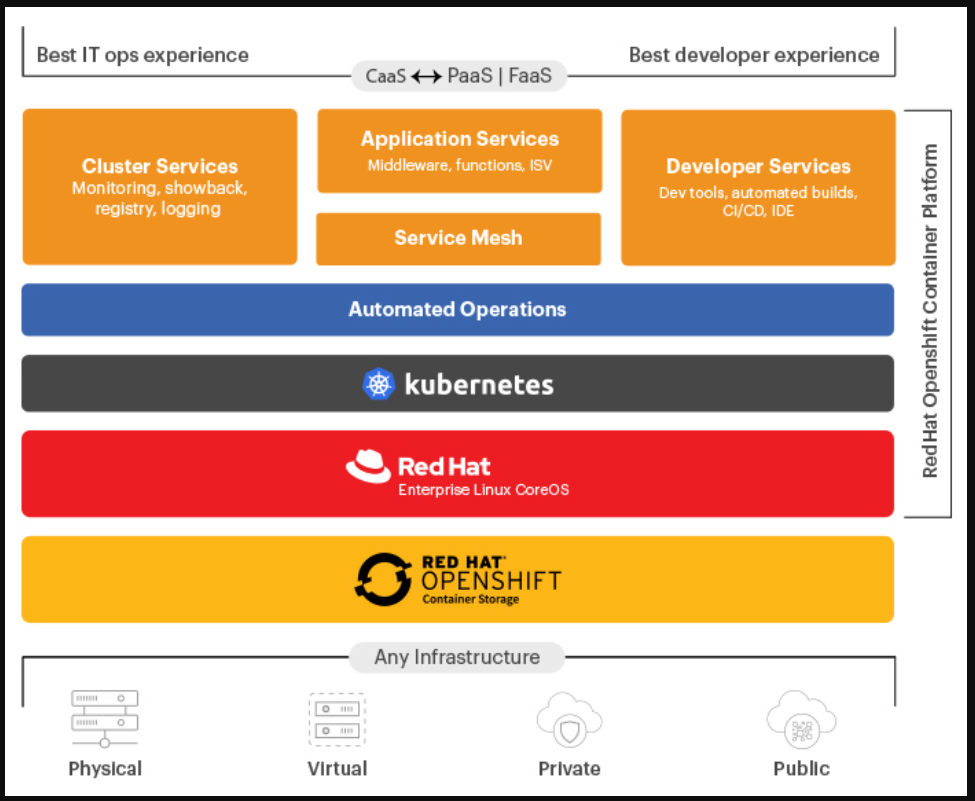The height and width of the screenshot is (801, 975).
Task: Select the Physical server rack icon
Action: coord(104,718)
